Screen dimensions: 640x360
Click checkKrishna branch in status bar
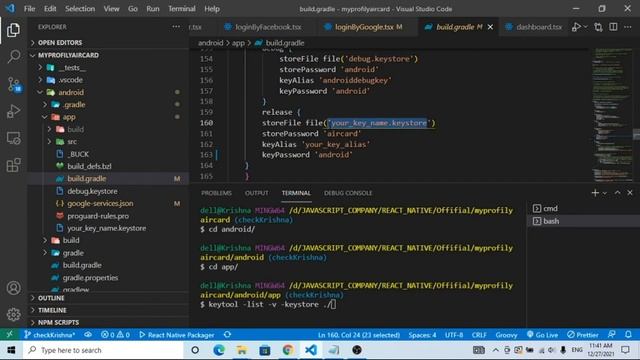coord(50,335)
